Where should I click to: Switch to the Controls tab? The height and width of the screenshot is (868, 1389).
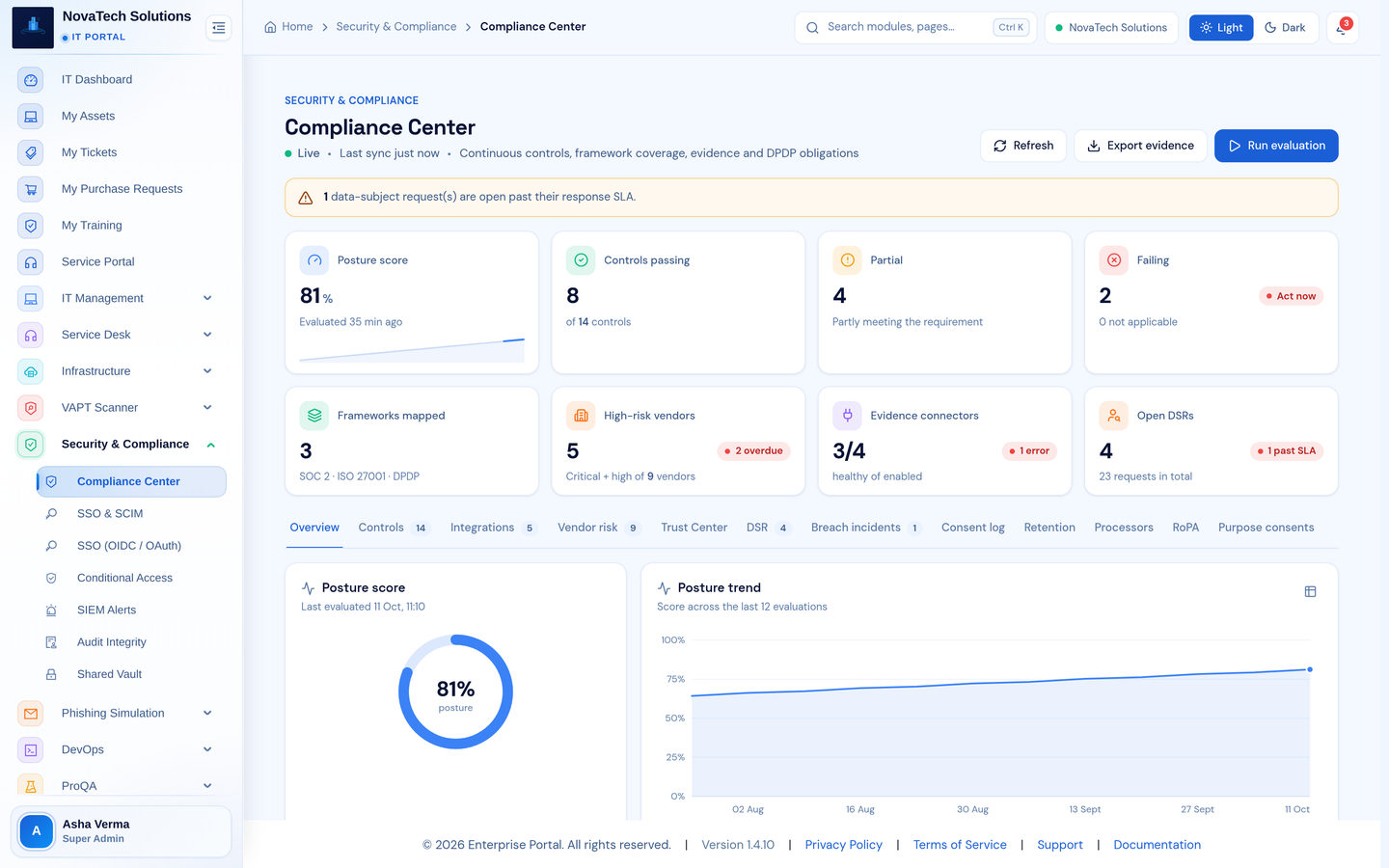[393, 528]
